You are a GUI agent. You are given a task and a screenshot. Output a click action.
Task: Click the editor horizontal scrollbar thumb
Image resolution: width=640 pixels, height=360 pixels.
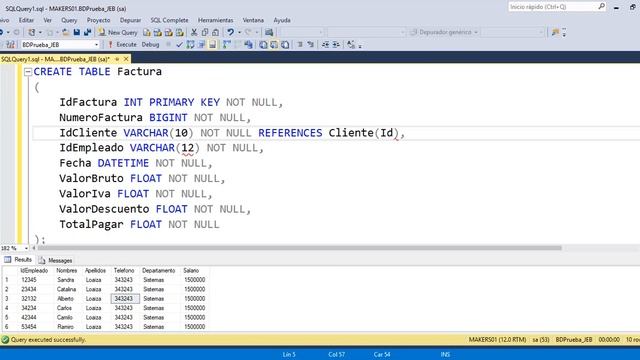[300, 248]
